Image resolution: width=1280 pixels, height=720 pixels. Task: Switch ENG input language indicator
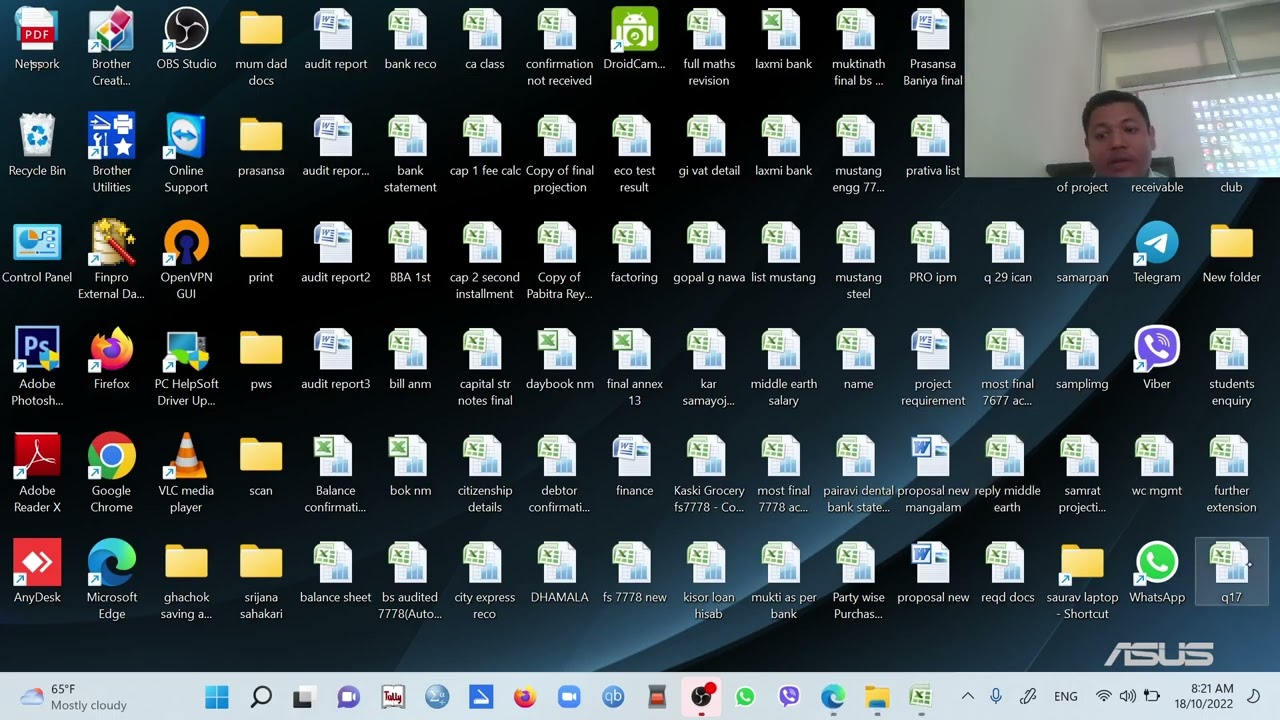coord(1066,697)
